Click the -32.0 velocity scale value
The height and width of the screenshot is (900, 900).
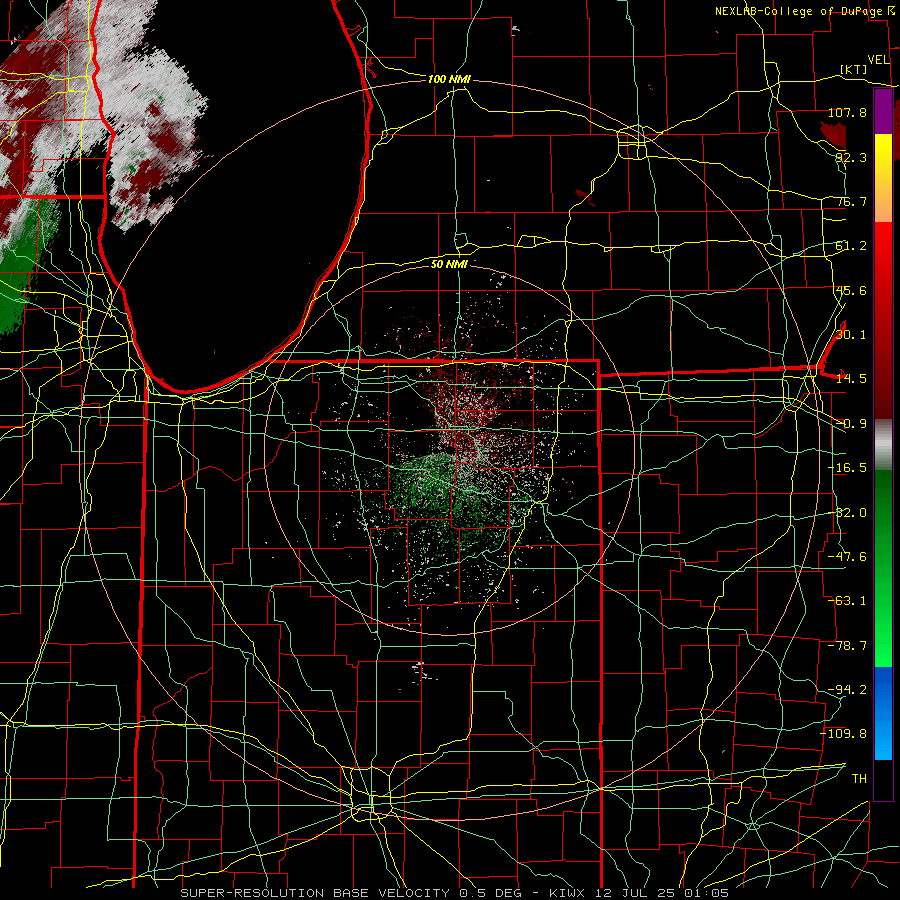coord(847,513)
